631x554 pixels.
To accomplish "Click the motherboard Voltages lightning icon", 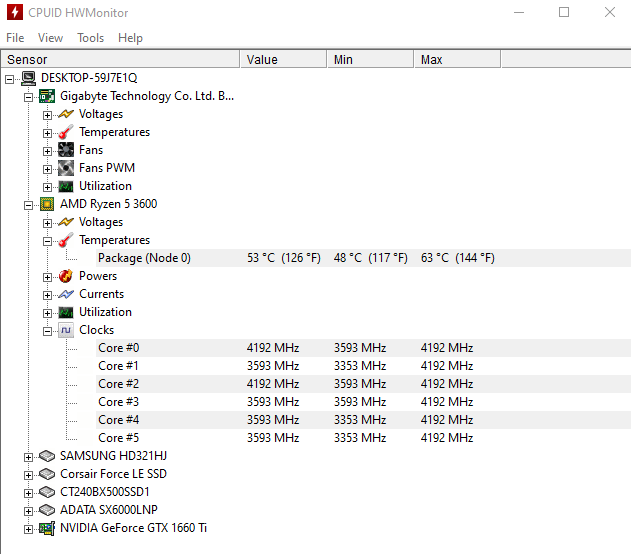I will 66,114.
